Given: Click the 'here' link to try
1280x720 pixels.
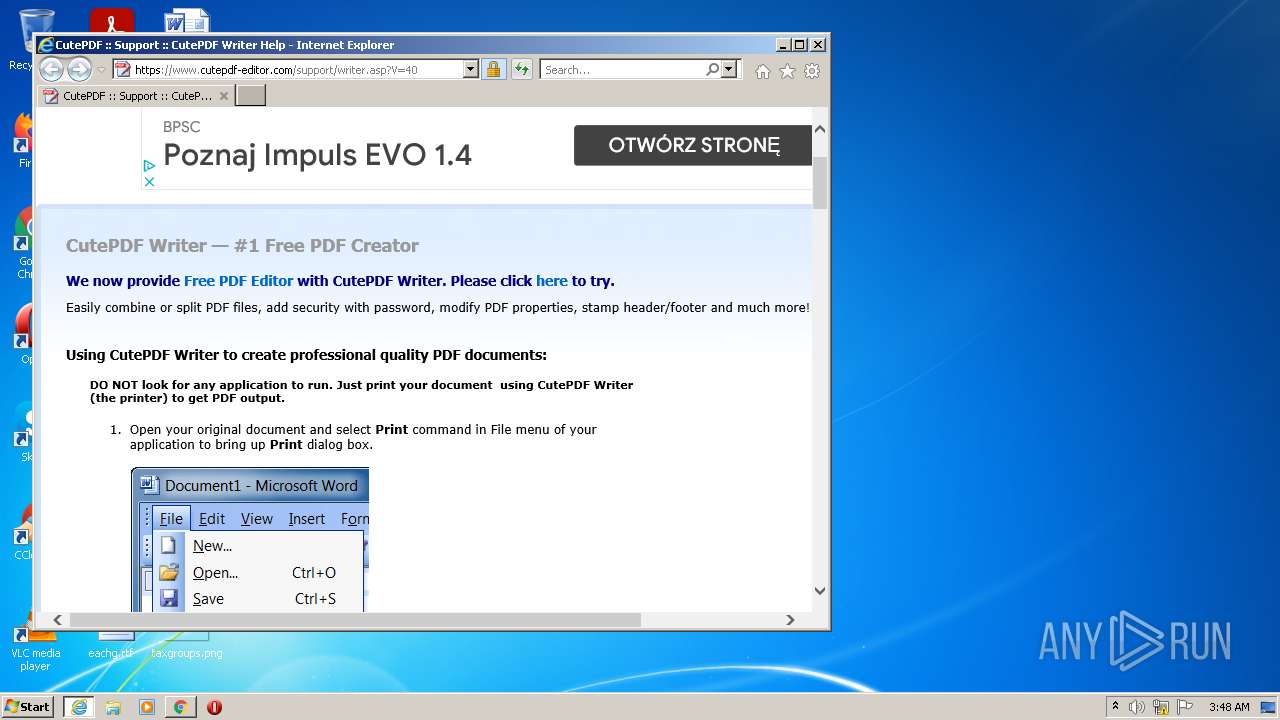Looking at the screenshot, I should coord(551,281).
